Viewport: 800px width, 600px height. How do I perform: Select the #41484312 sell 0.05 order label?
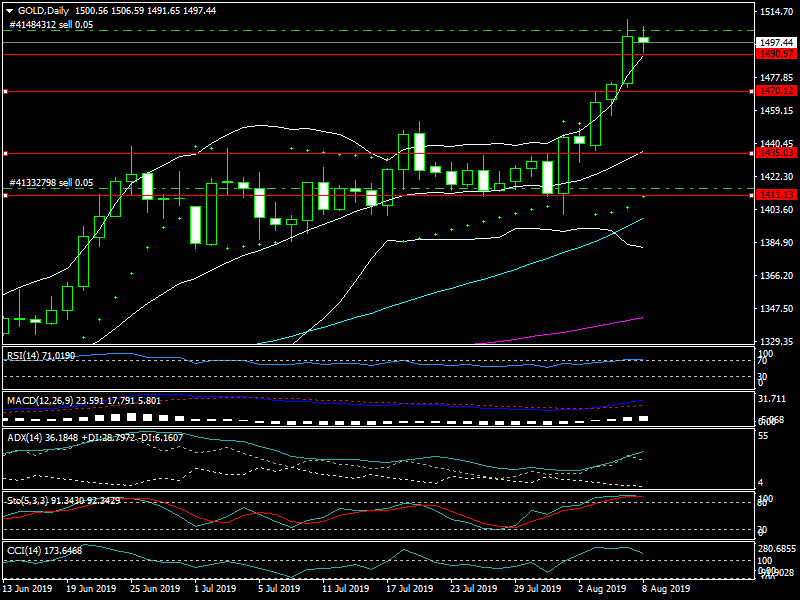pyautogui.click(x=52, y=24)
